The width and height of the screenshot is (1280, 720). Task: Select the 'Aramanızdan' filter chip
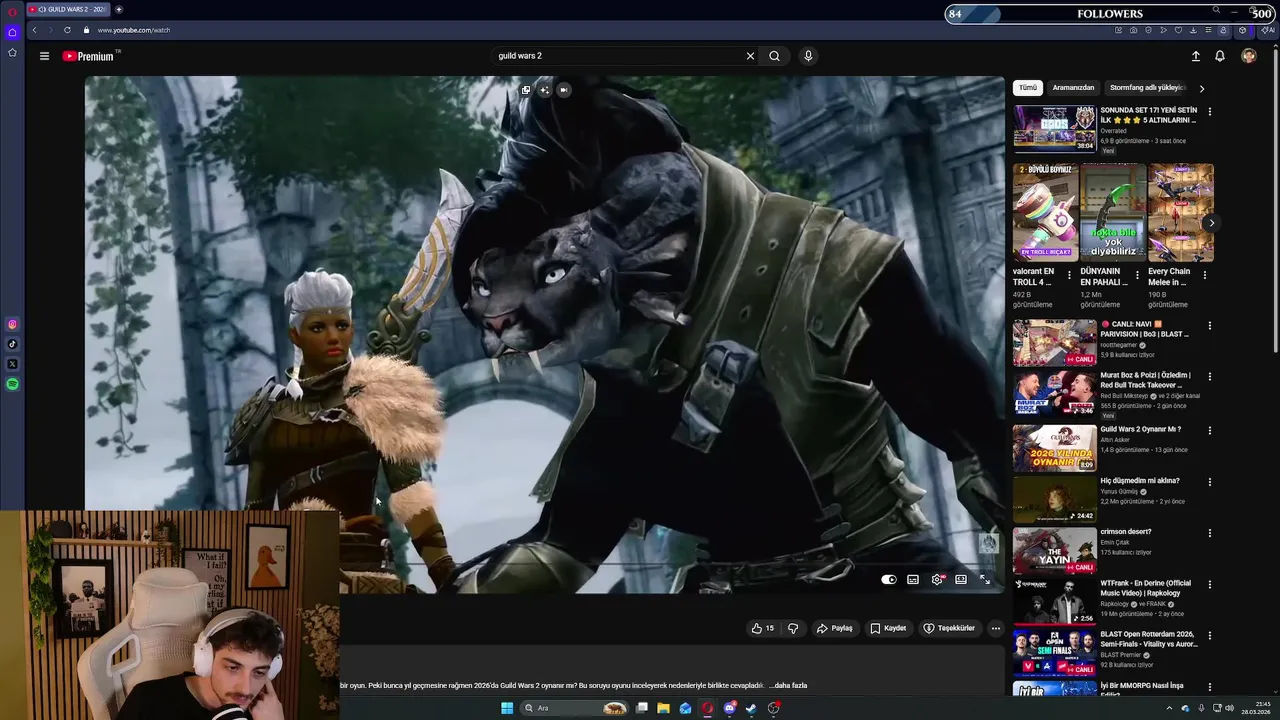1073,88
